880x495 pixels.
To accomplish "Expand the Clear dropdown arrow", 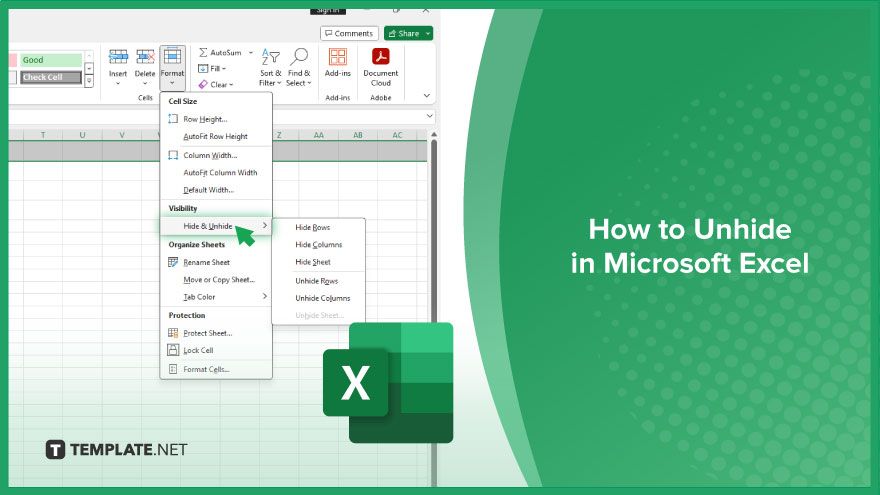I will coord(231,85).
